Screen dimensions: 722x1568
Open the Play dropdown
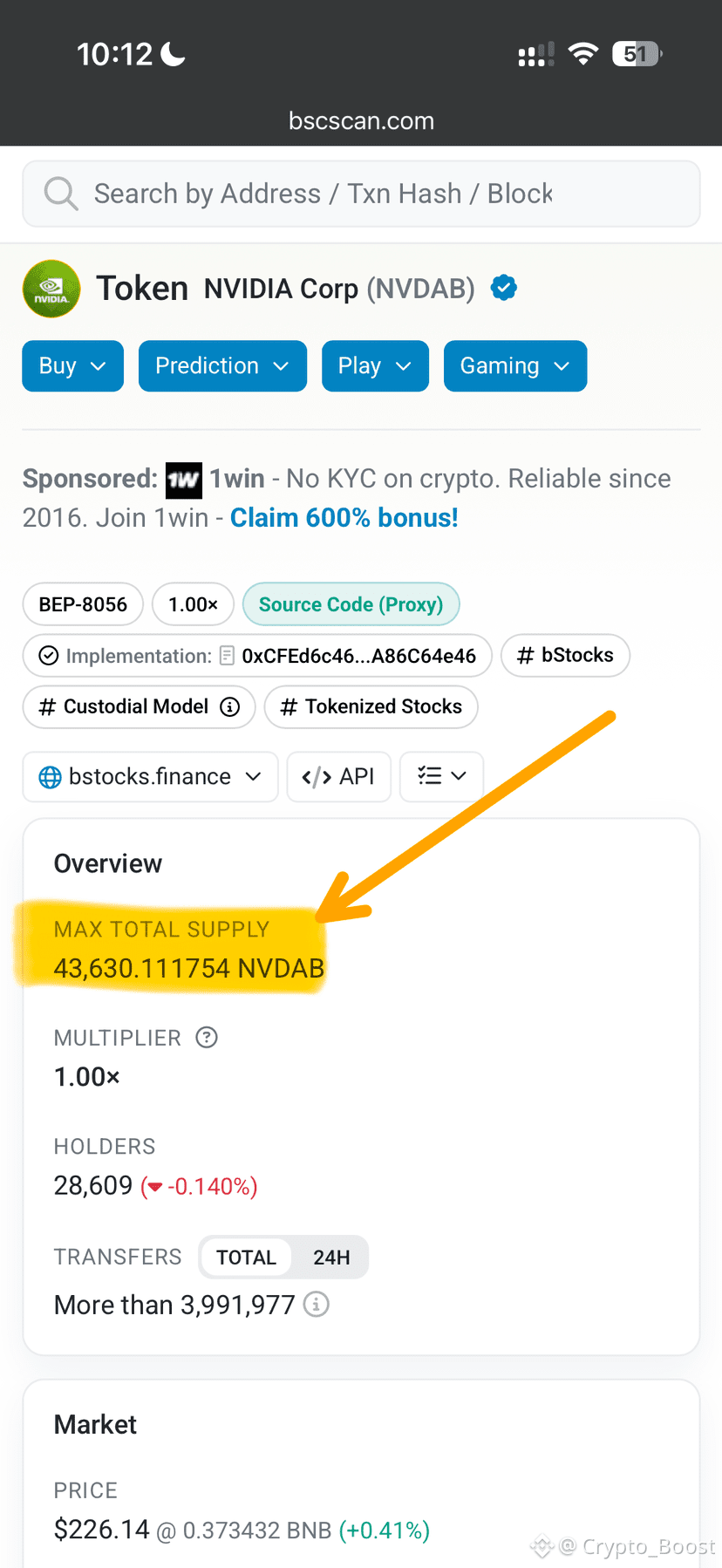375,366
